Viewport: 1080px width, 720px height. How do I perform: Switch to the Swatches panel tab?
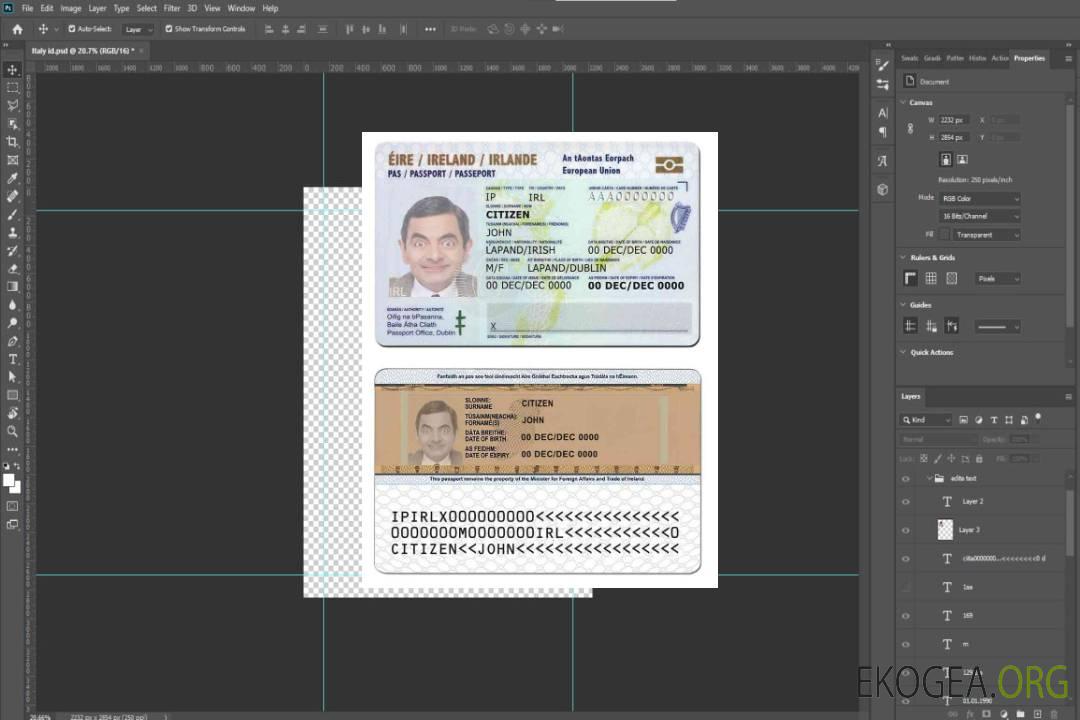click(x=909, y=58)
